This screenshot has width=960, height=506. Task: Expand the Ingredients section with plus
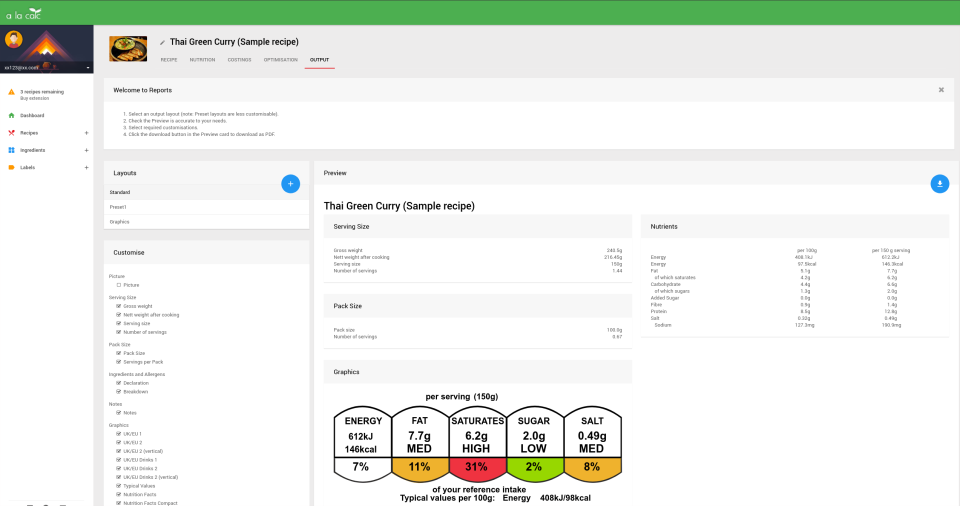click(x=86, y=150)
